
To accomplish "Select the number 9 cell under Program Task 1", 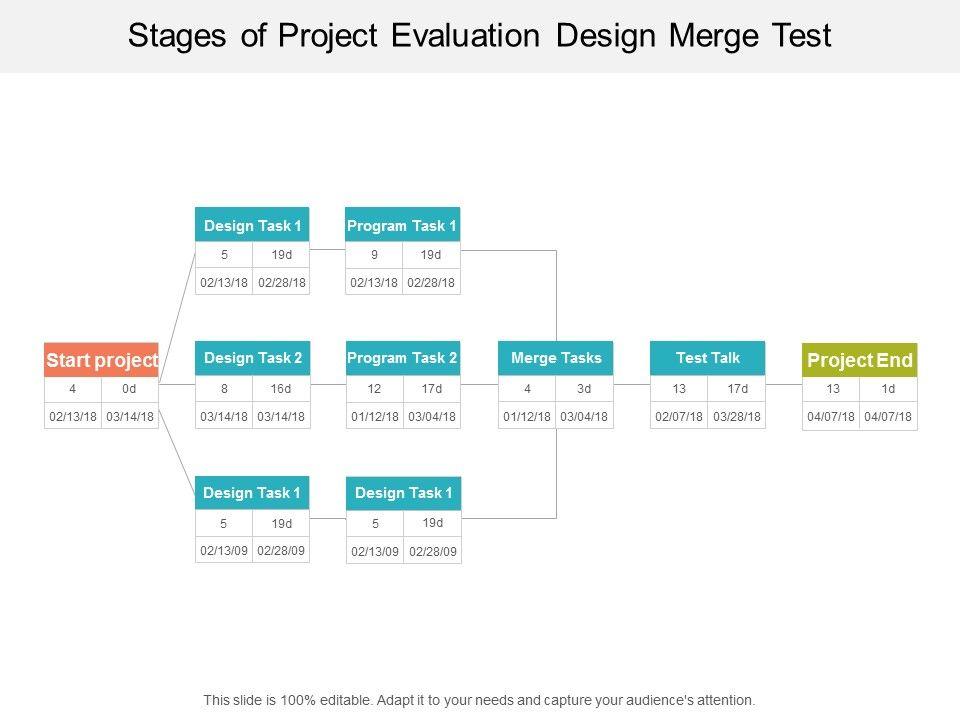I will point(375,255).
